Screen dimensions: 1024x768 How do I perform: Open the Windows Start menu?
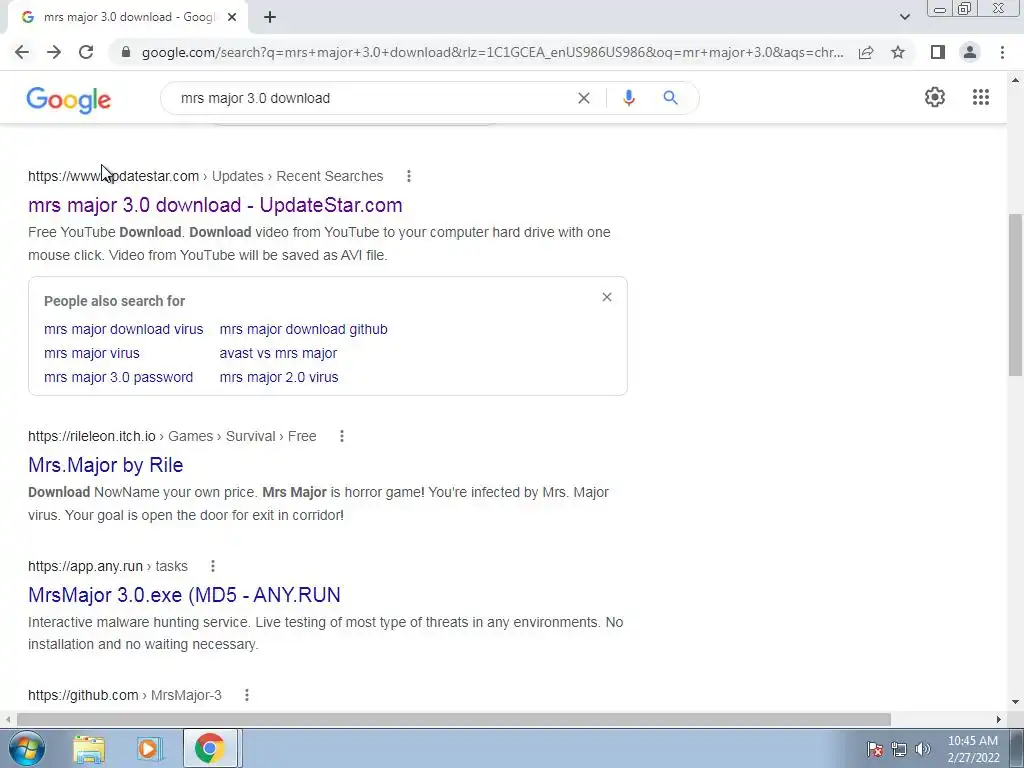tap(27, 748)
